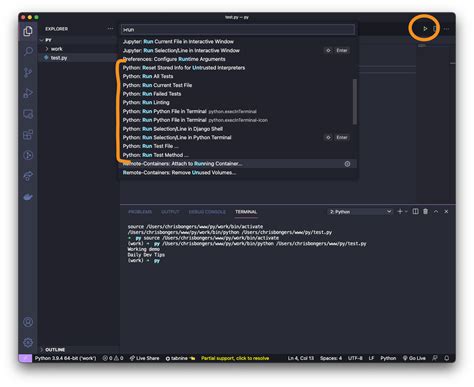Switch to the OUTPUT panel tab

tap(170, 212)
